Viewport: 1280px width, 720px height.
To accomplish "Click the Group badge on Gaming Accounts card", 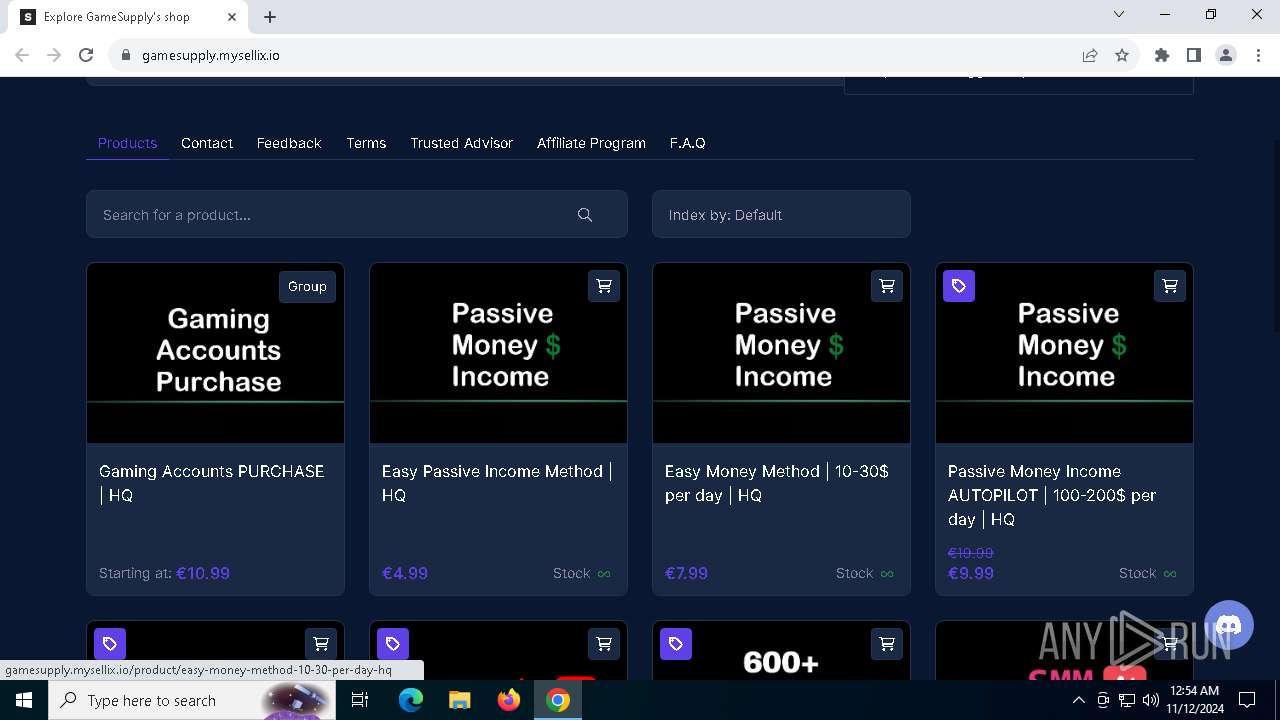I will [307, 286].
